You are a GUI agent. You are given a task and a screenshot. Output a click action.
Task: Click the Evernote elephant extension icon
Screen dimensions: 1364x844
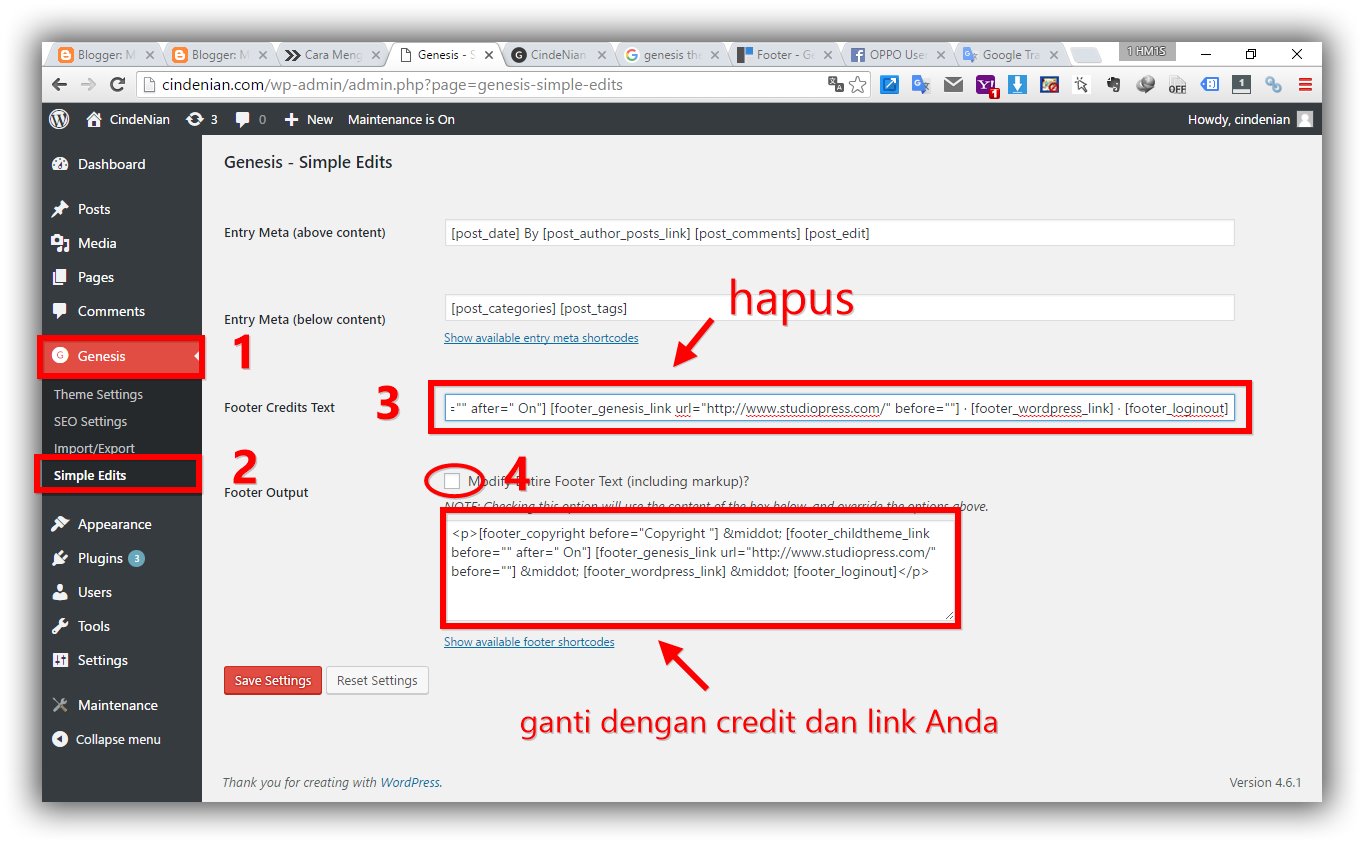coord(1113,85)
